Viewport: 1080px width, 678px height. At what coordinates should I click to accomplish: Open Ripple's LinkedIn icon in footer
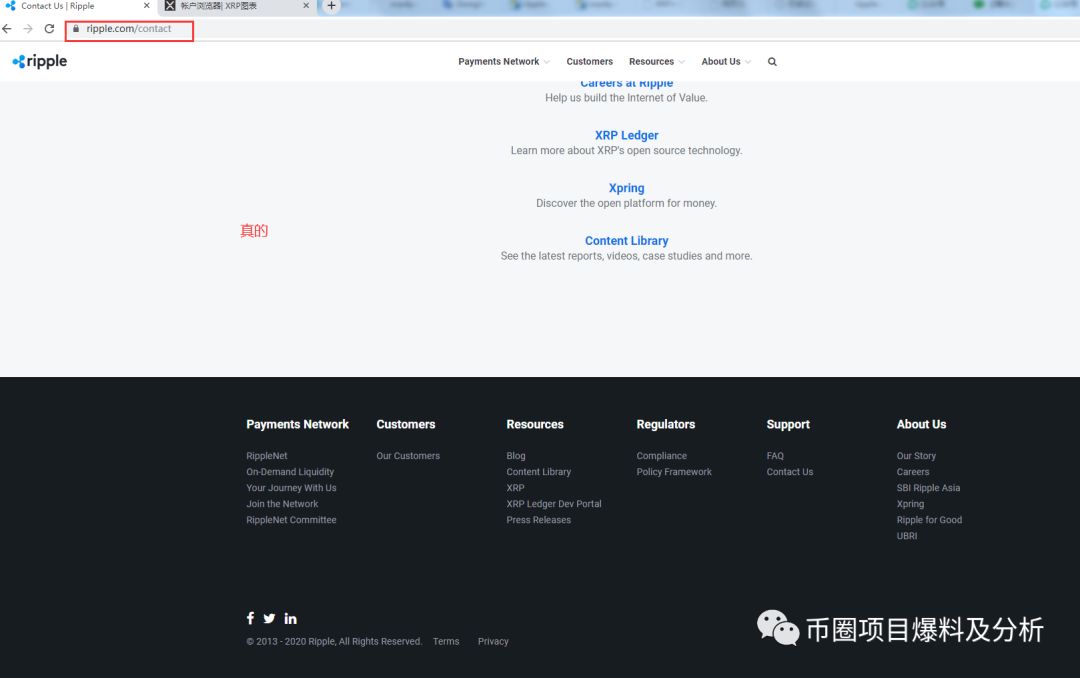[x=291, y=619]
